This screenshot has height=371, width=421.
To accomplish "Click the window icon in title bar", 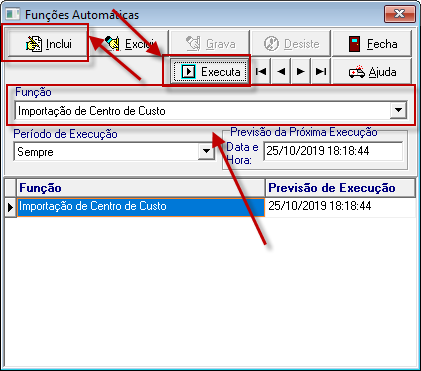I will click(13, 14).
